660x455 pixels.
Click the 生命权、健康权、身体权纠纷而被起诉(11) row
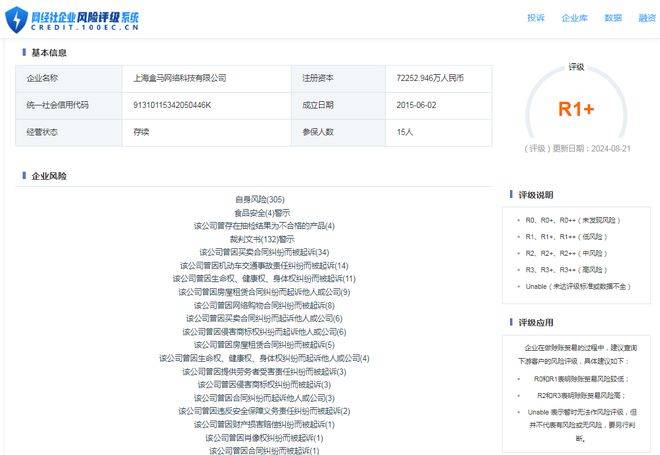[264, 279]
